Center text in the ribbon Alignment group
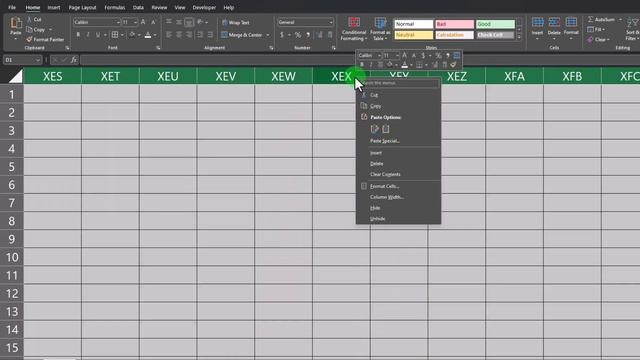This screenshot has width=640, height=360. point(179,35)
